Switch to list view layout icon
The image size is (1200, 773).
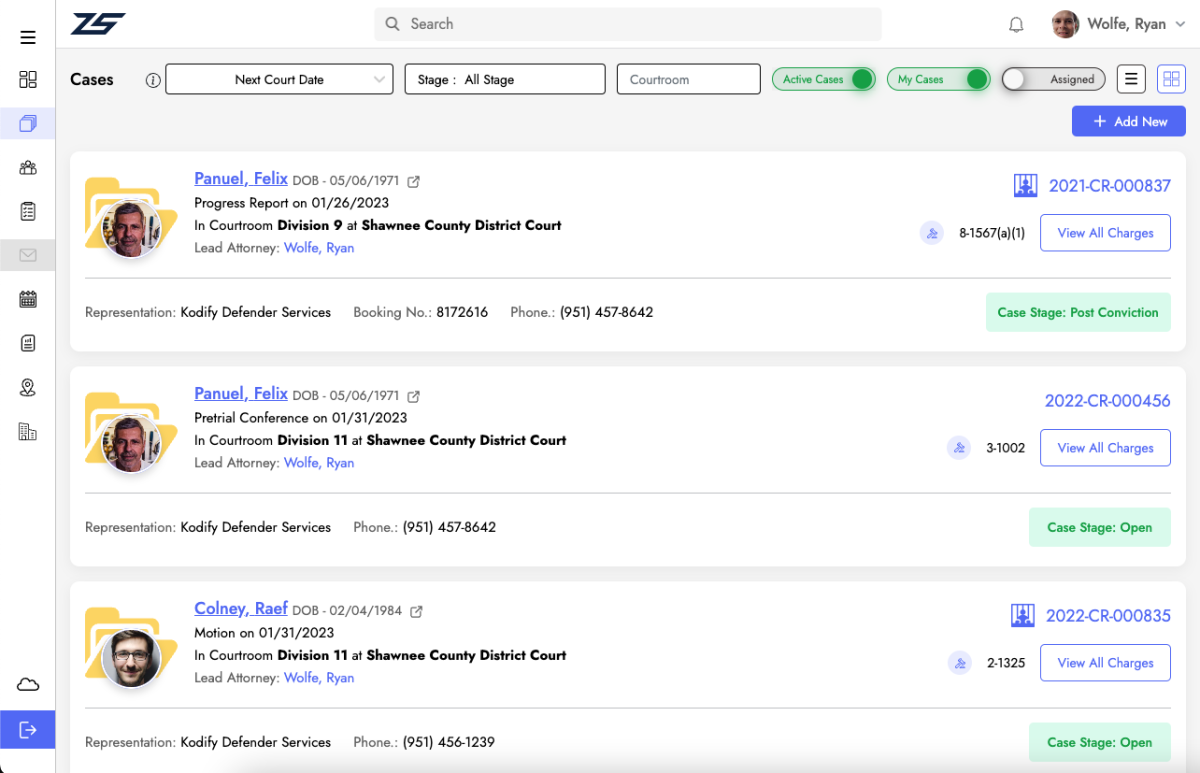pos(1131,79)
